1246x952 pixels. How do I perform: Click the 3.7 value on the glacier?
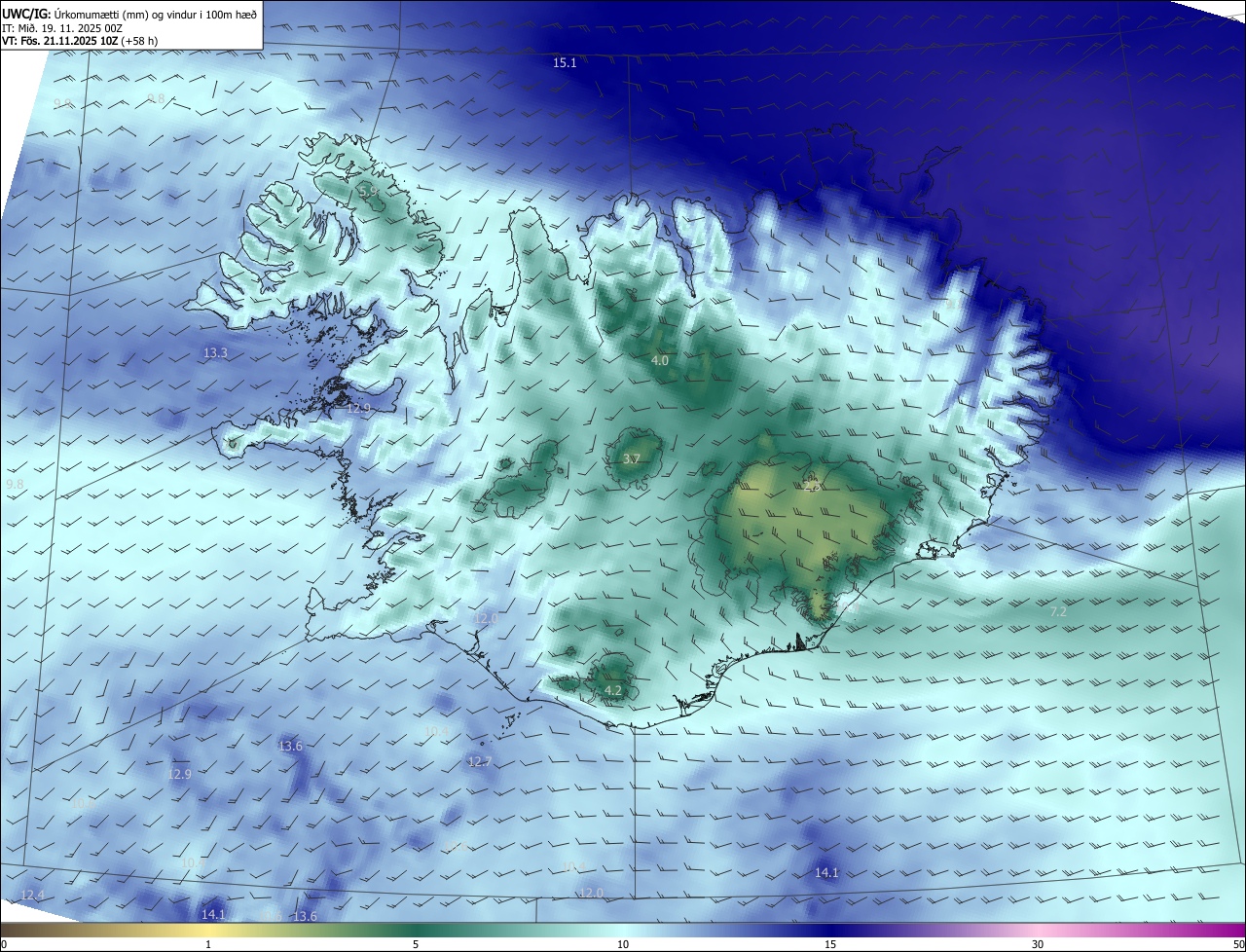pyautogui.click(x=631, y=459)
